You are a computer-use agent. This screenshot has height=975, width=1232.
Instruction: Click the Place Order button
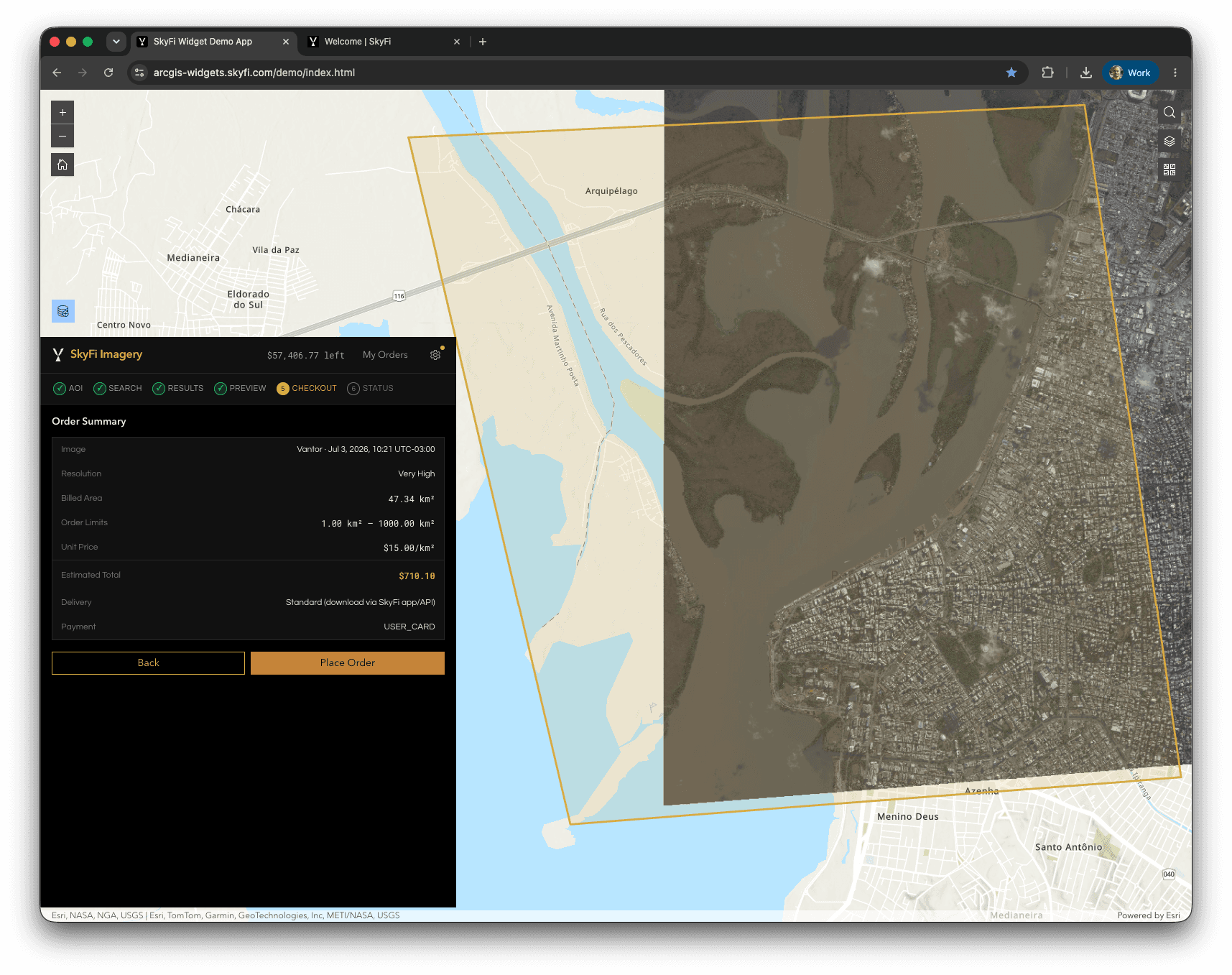(348, 663)
